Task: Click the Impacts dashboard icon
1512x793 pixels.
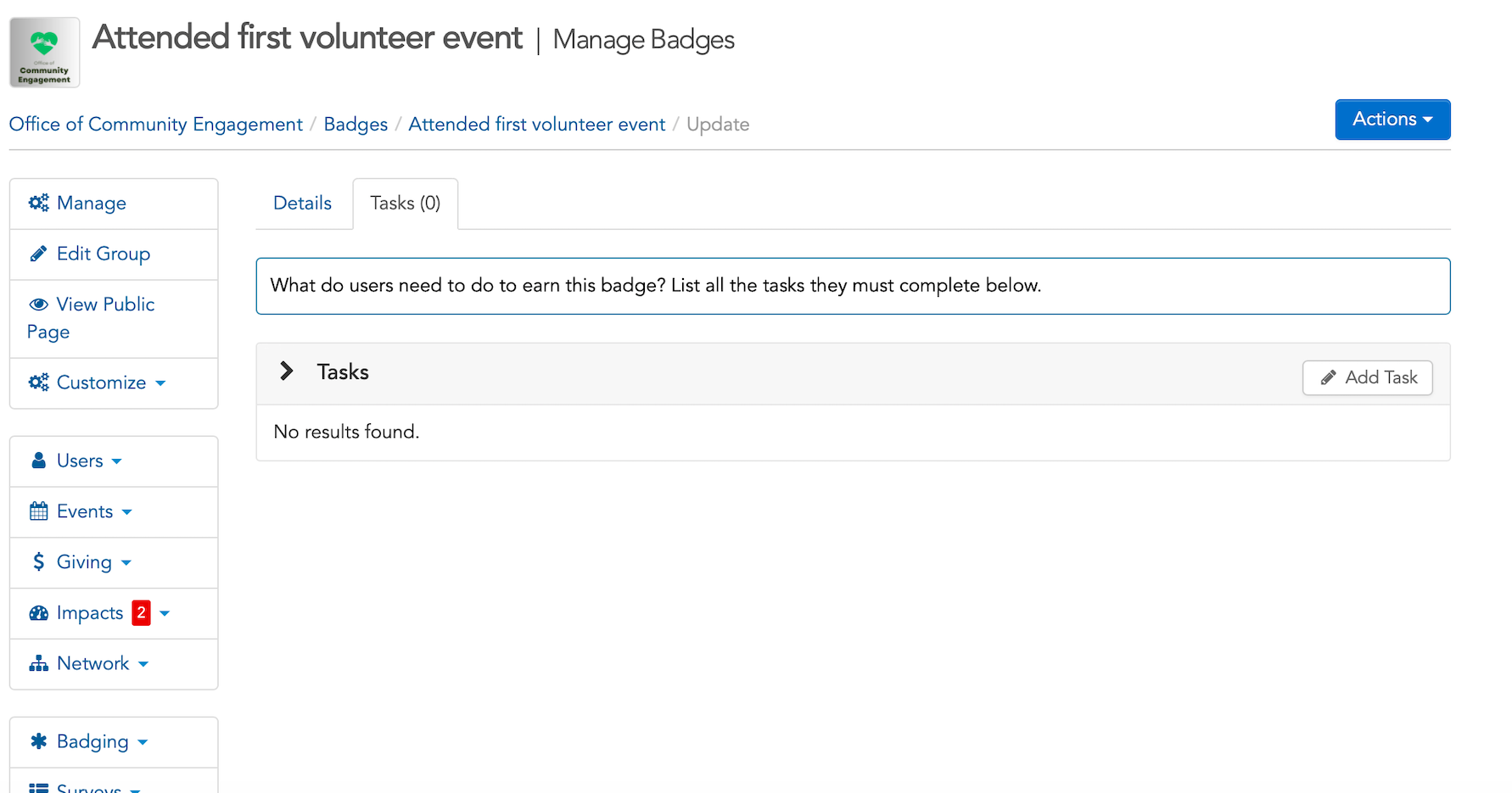Action: (x=38, y=613)
